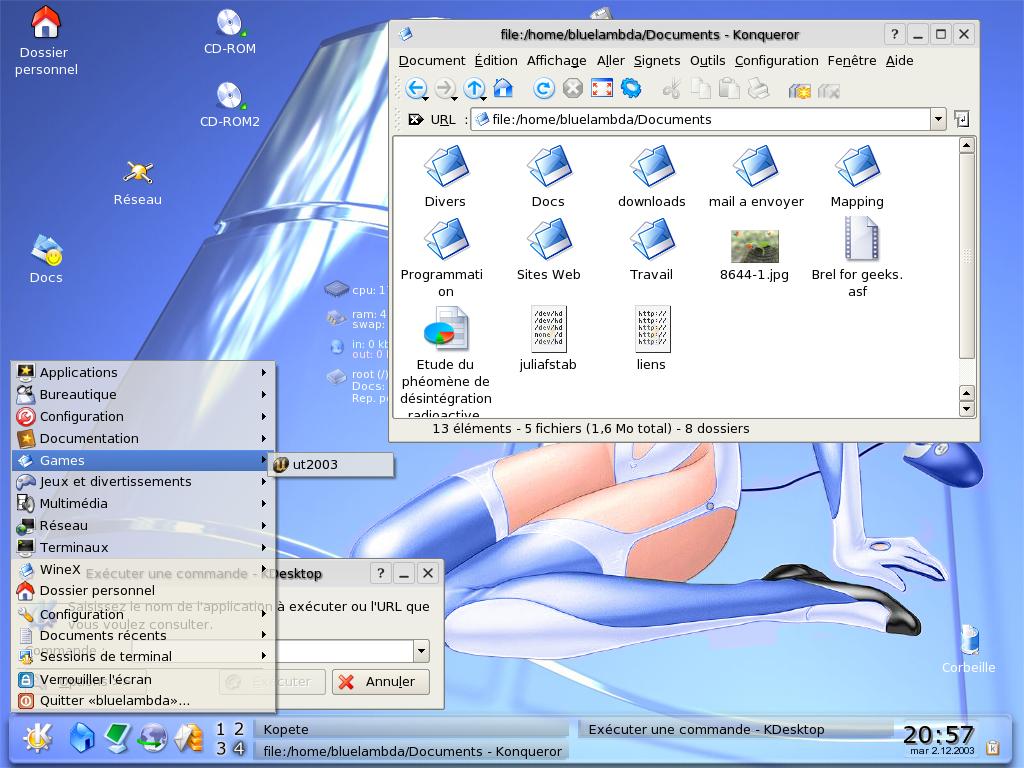Expand Jeux et divertissements submenu

[x=144, y=481]
